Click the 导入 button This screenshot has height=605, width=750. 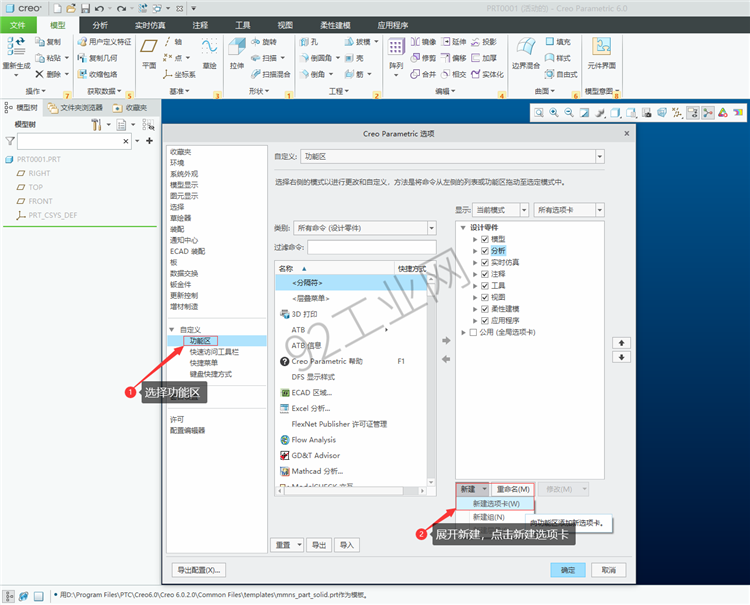click(347, 545)
